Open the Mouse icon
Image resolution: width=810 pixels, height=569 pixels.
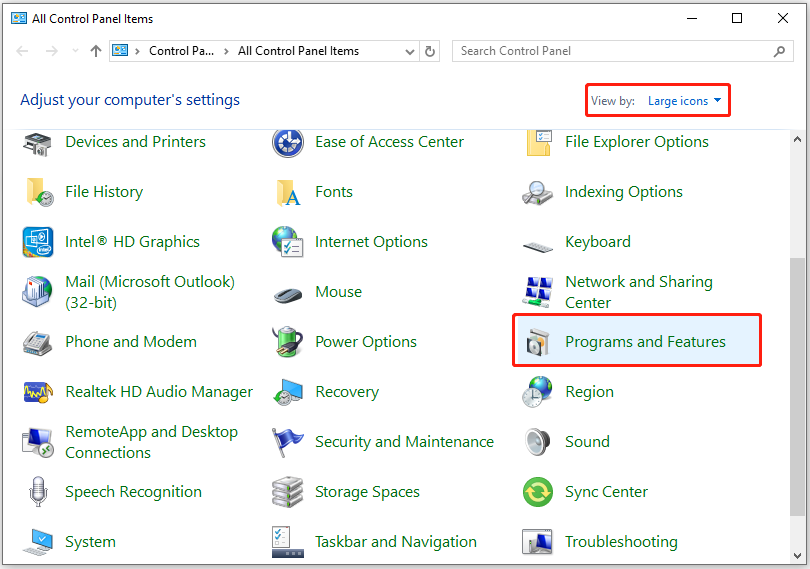288,295
